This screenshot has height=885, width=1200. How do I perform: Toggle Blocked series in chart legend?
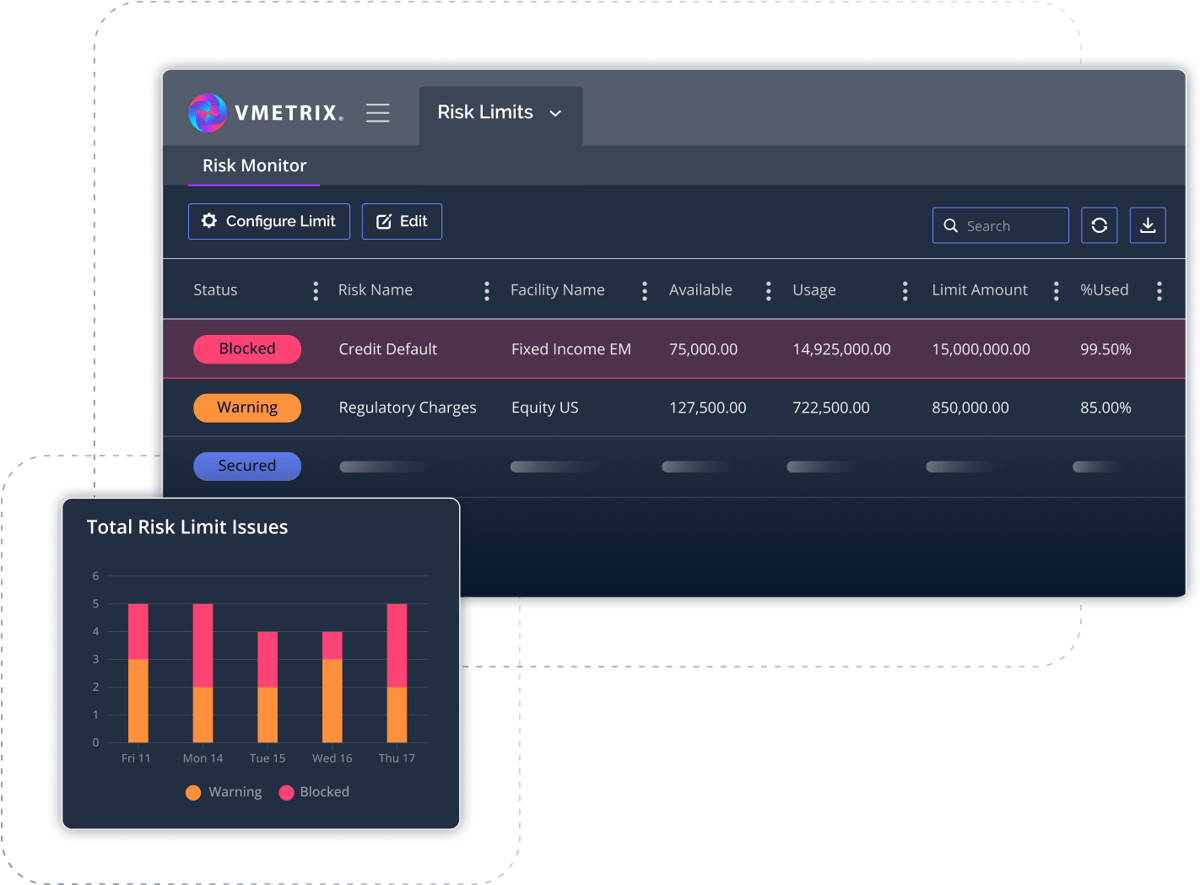point(313,792)
